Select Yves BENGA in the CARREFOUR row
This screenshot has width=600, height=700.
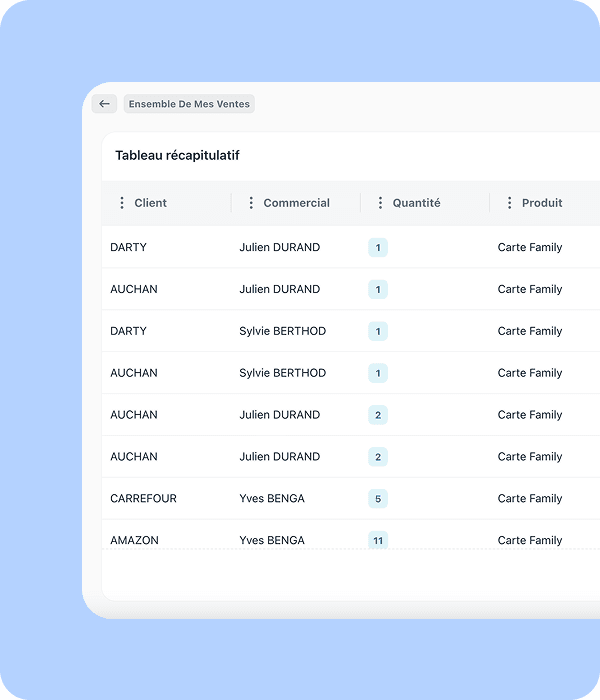pos(272,498)
